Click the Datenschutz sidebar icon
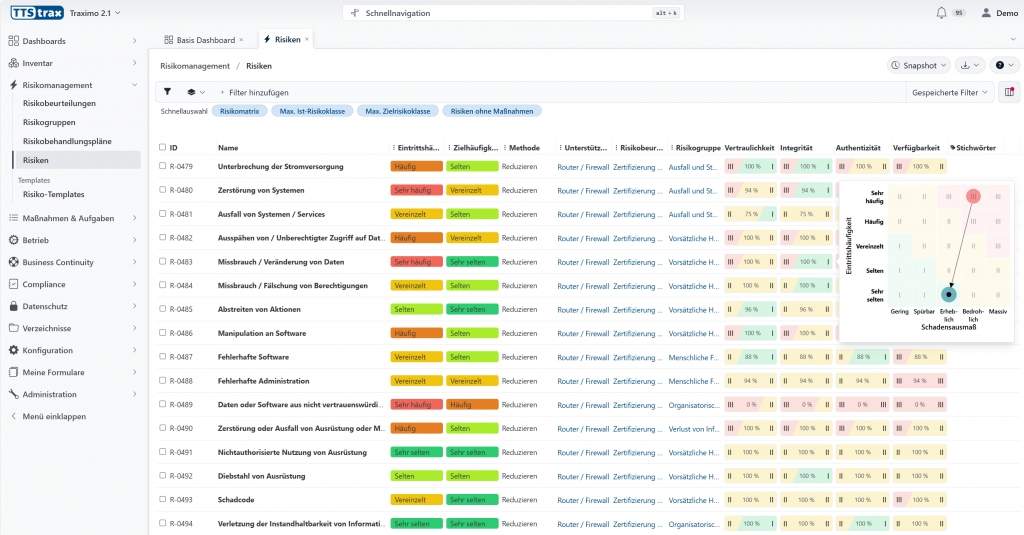The height and width of the screenshot is (535, 1024). [13, 306]
